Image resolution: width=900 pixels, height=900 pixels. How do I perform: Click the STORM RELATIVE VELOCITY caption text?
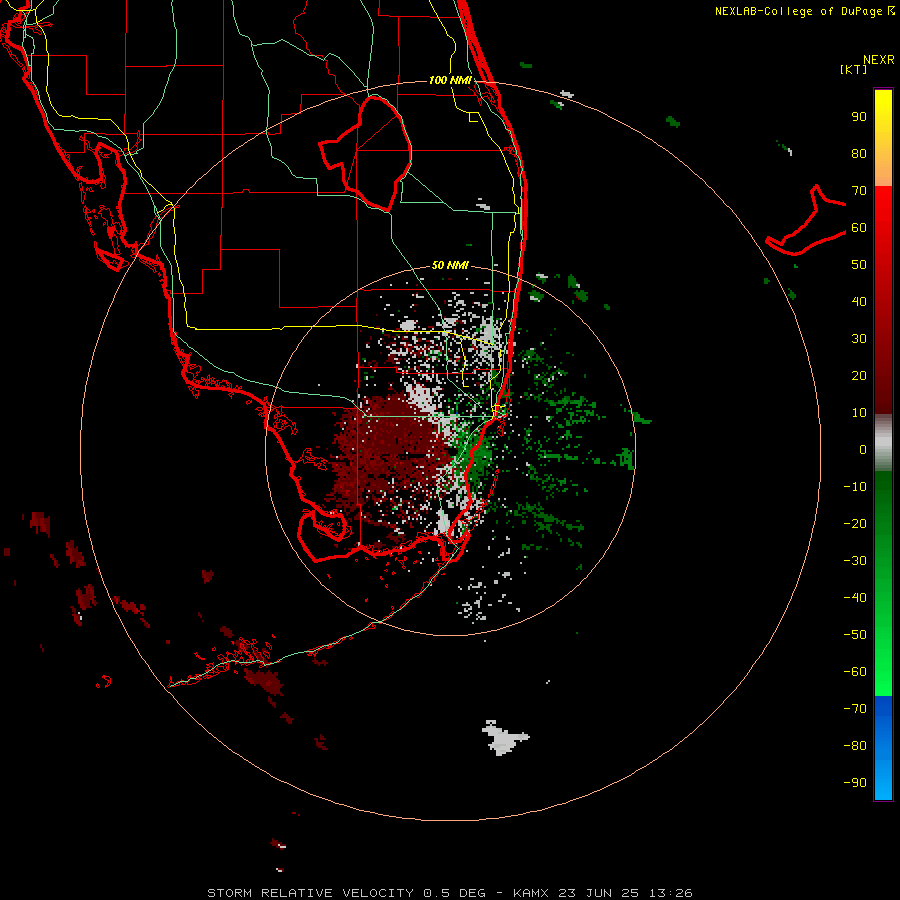tap(310, 893)
